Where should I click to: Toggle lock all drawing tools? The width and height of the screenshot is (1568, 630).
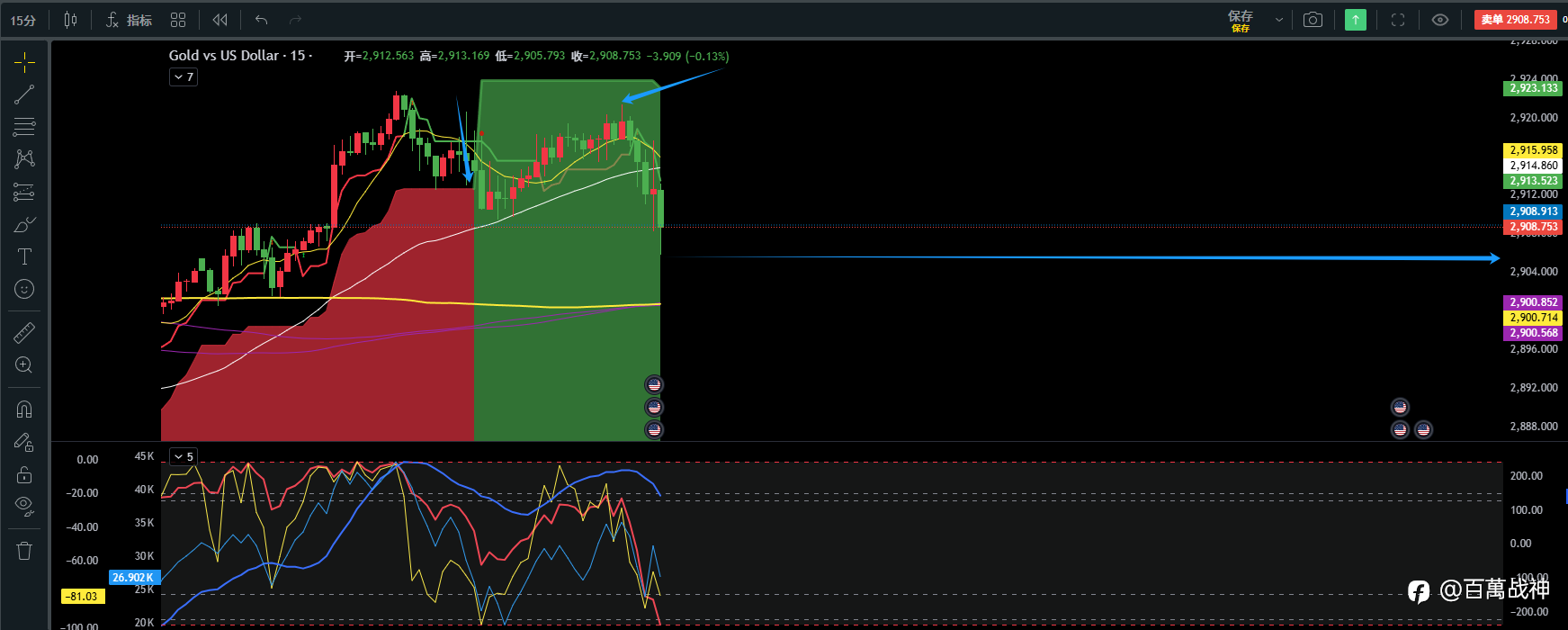pyautogui.click(x=24, y=474)
